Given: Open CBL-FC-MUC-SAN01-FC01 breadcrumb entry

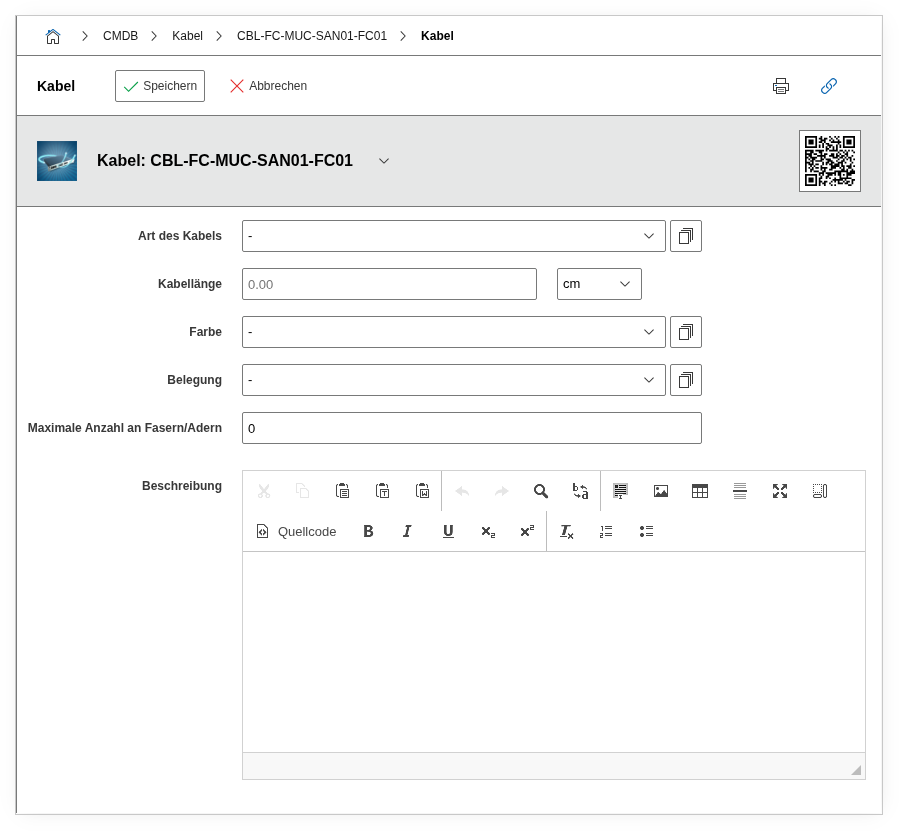Looking at the screenshot, I should (311, 36).
